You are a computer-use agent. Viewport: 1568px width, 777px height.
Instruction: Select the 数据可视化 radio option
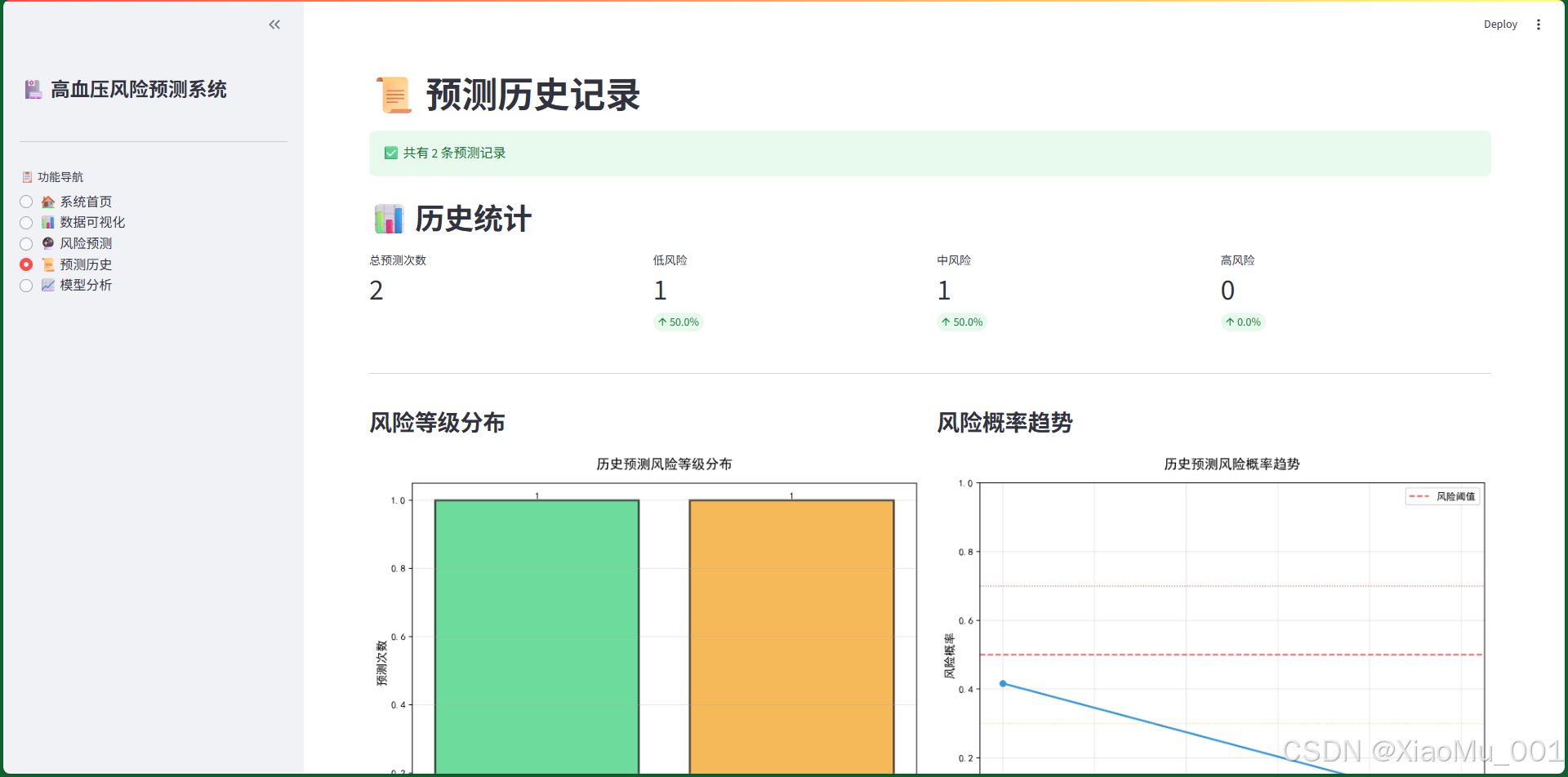coord(25,222)
